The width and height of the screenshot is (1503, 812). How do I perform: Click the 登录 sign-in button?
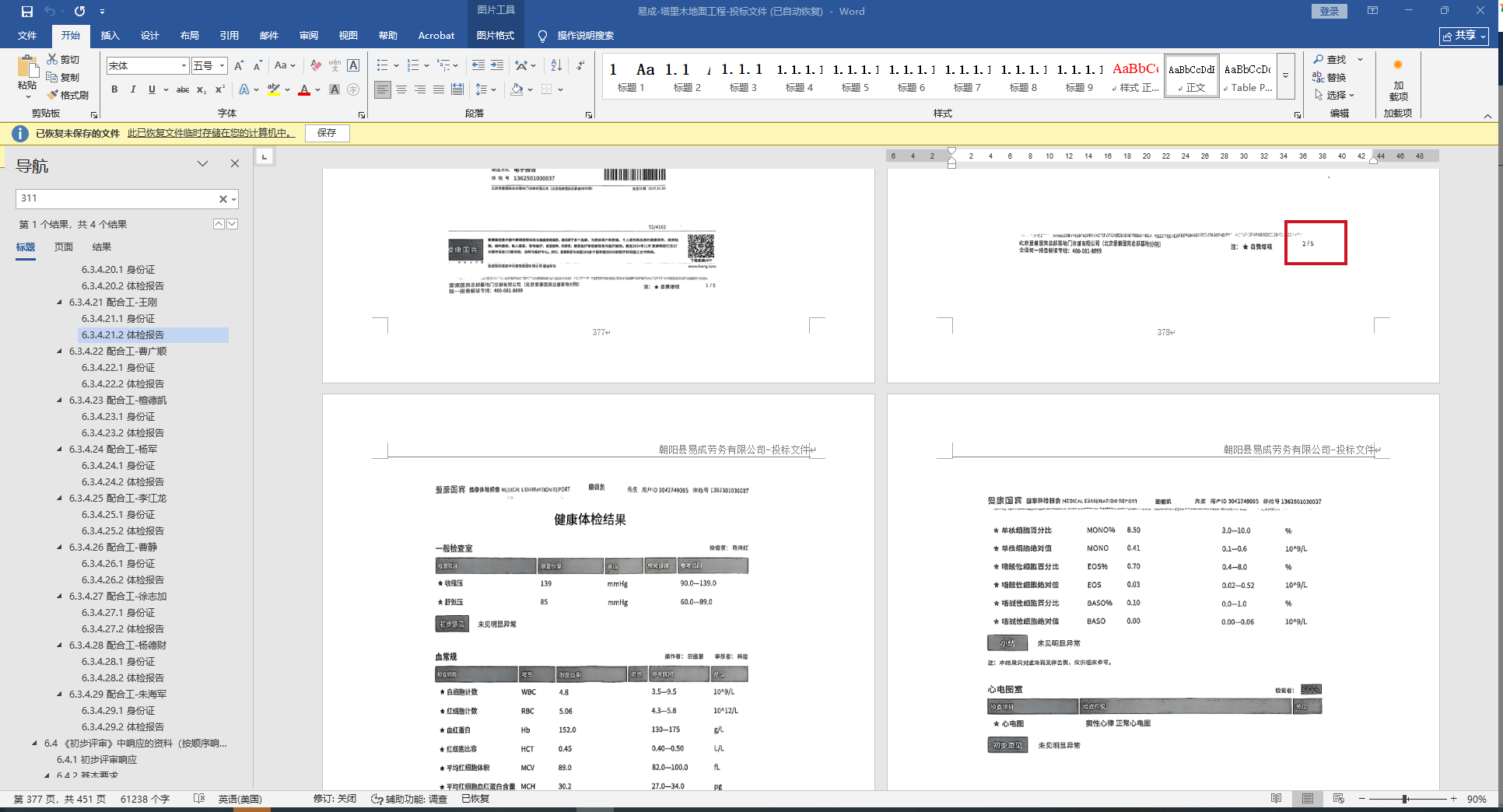click(x=1330, y=12)
